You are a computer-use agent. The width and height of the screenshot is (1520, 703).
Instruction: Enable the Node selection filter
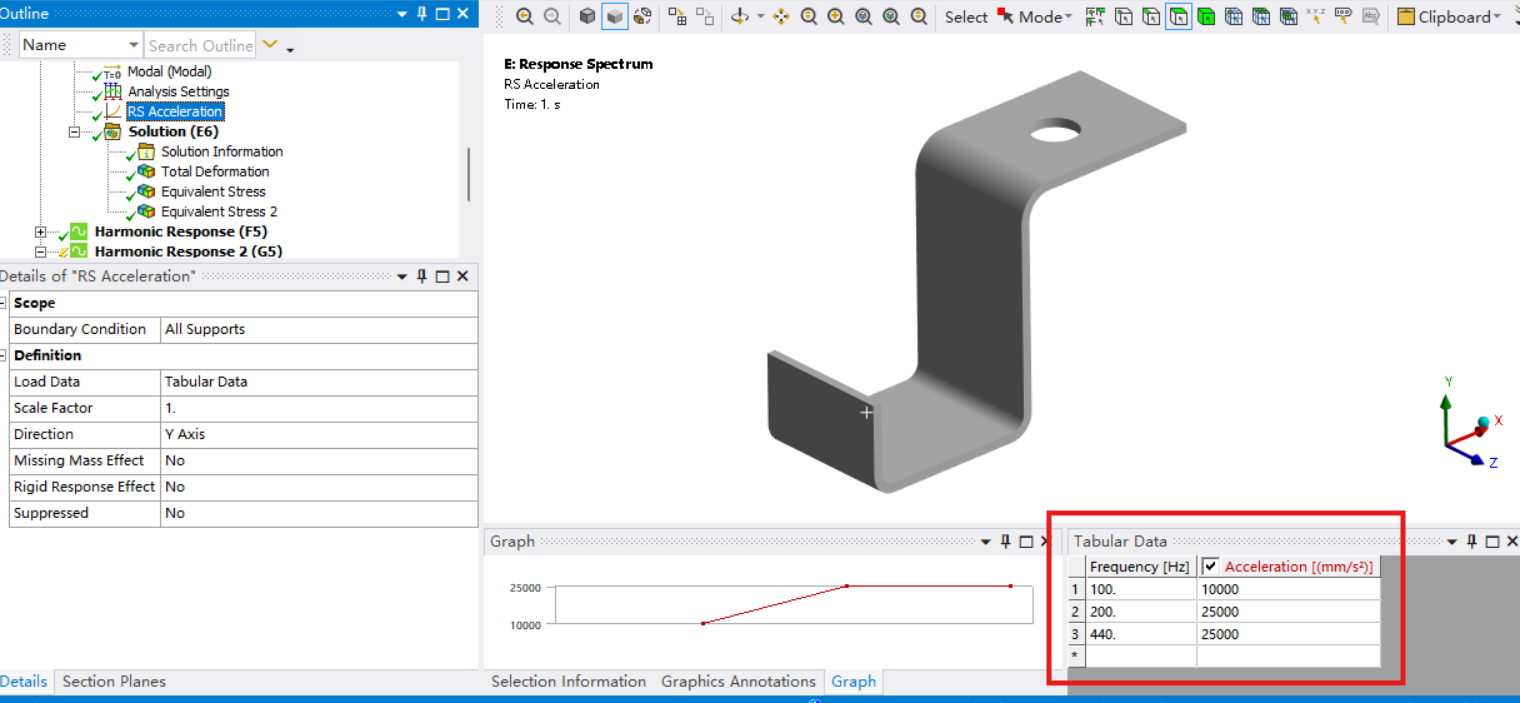(1233, 17)
